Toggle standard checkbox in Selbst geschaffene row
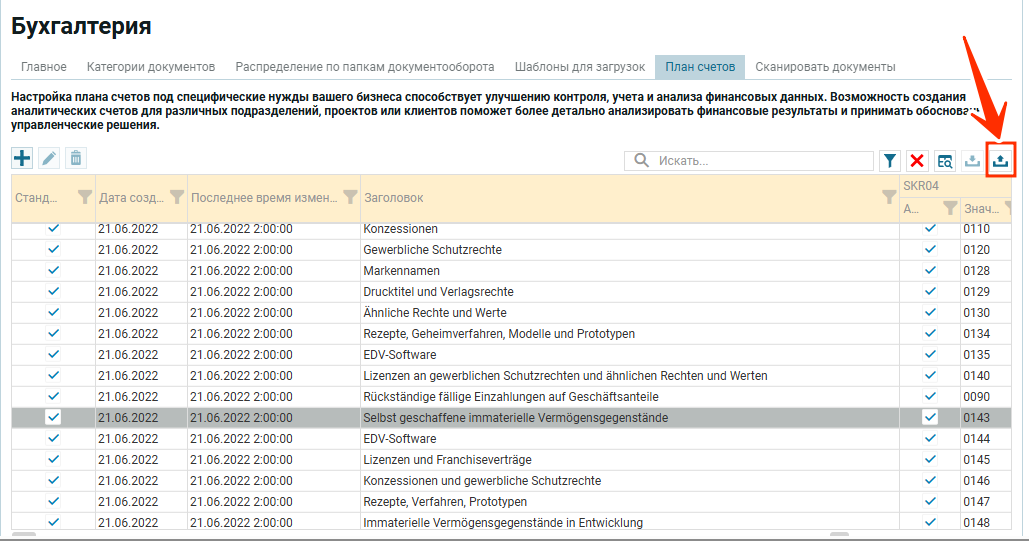Screen dimensions: 1029x541 coord(53,417)
